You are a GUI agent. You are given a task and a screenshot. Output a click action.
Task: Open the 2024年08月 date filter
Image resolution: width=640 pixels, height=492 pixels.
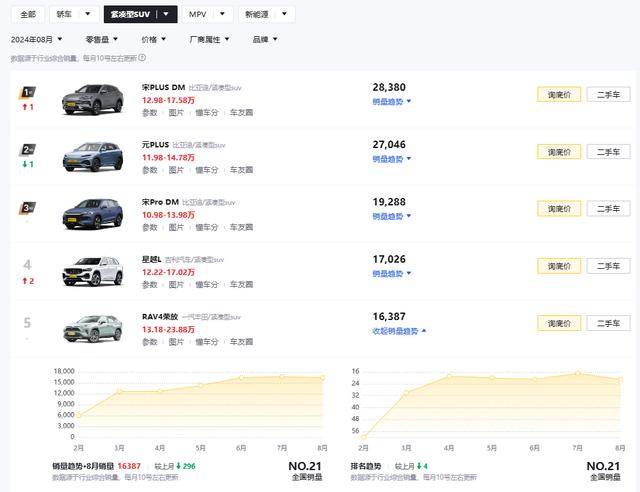point(36,40)
